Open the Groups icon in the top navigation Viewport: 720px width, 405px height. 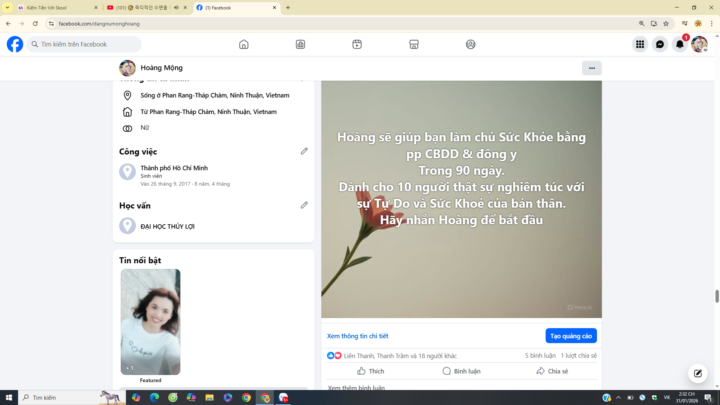pos(471,45)
